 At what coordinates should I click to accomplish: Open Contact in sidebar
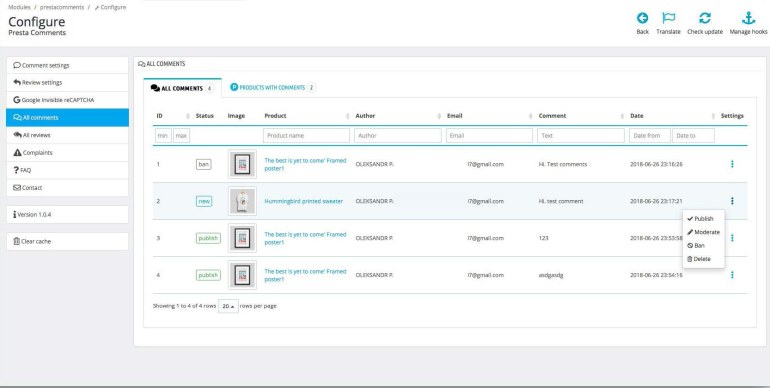tap(67, 188)
